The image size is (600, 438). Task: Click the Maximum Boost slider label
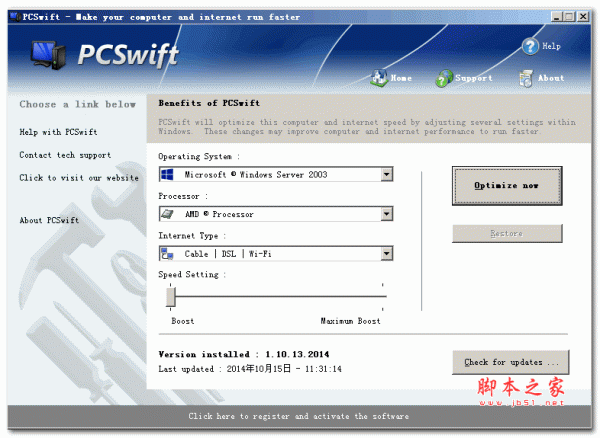point(350,321)
